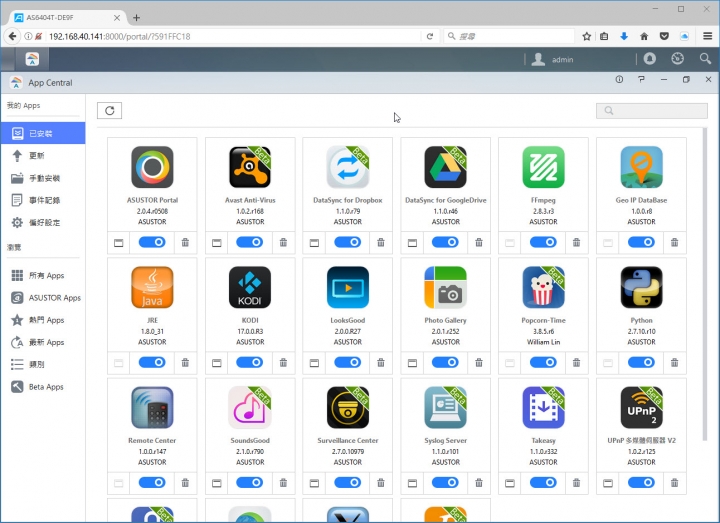This screenshot has width=720, height=523.
Task: Browse ASUSTOR Apps category
Action: (x=43, y=298)
